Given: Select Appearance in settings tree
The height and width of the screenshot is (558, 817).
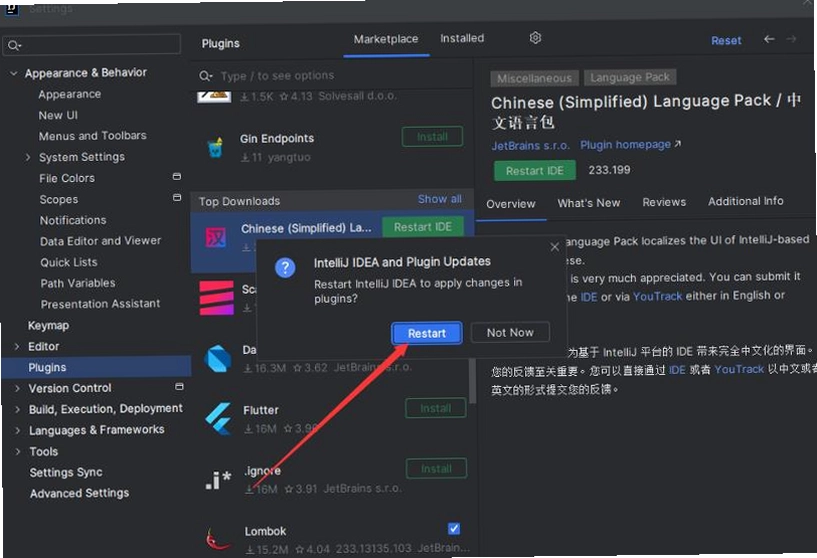Looking at the screenshot, I should coord(69,94).
